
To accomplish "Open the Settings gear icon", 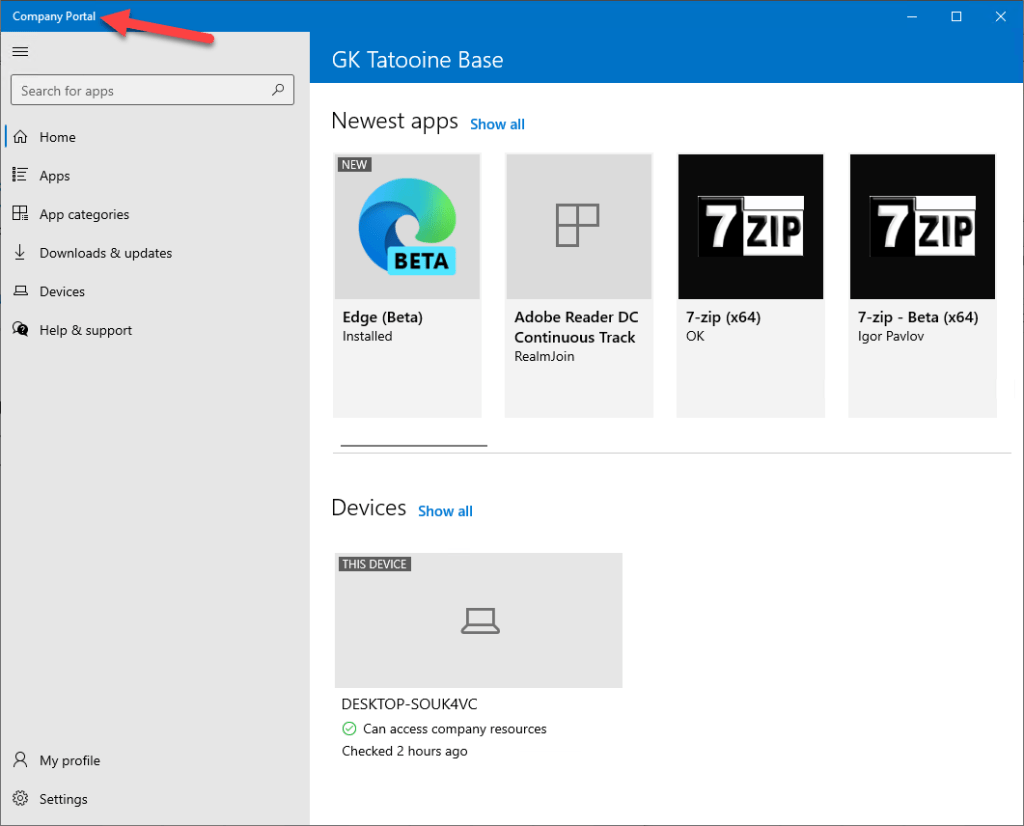I will 20,799.
